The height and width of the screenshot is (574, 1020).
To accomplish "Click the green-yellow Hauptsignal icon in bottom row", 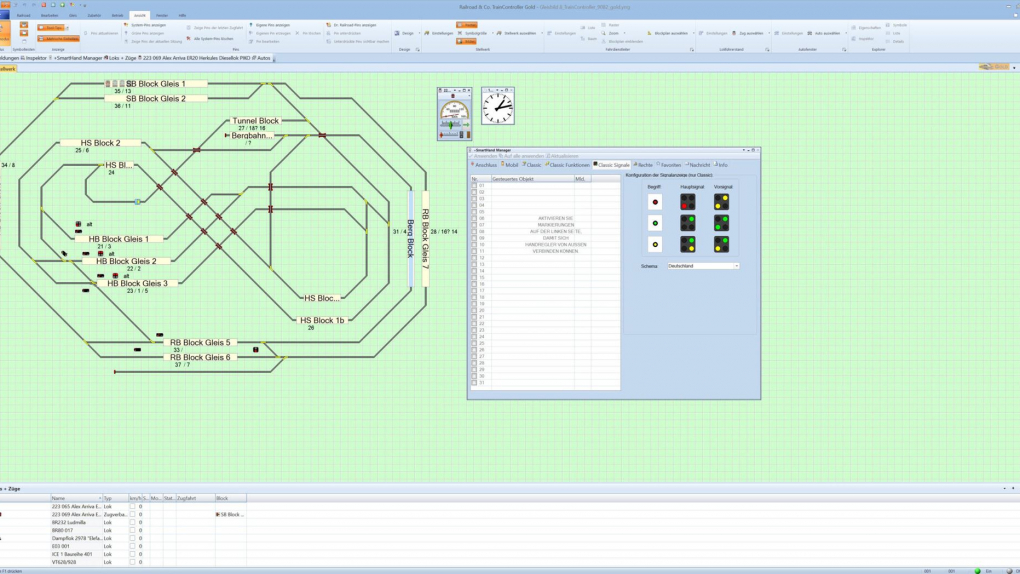I will click(x=688, y=244).
